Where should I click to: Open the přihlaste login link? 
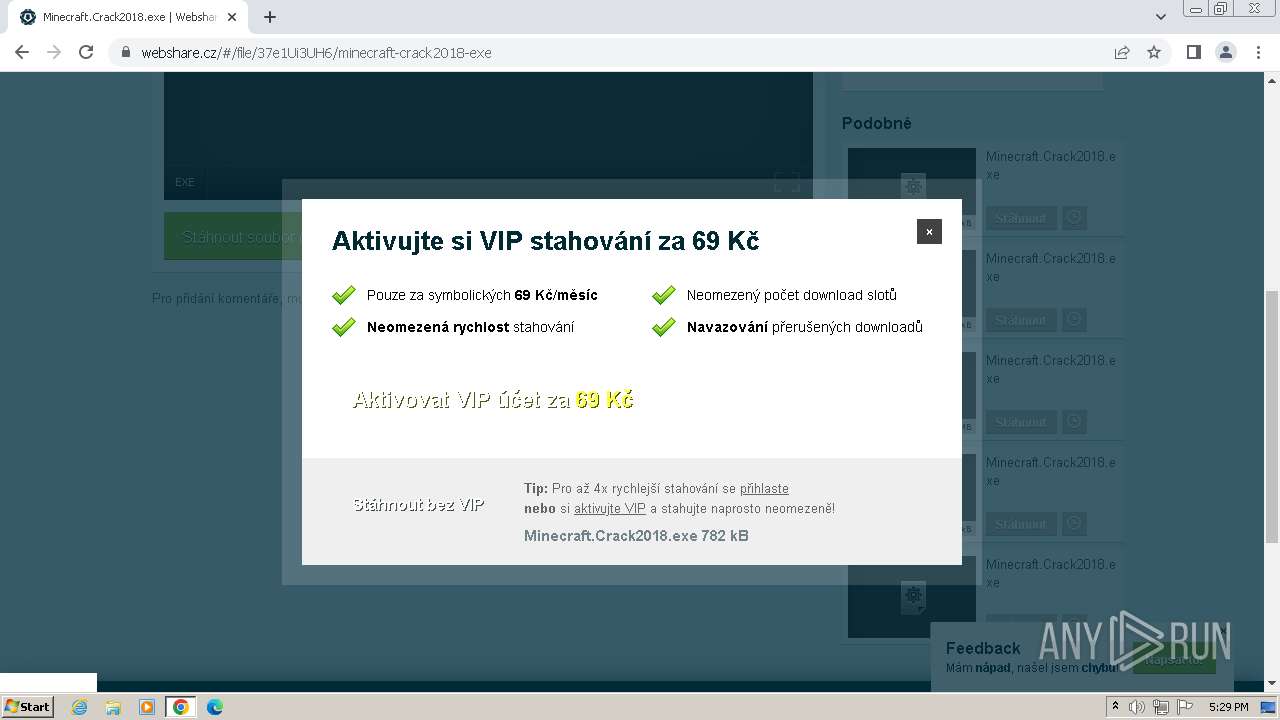(764, 489)
